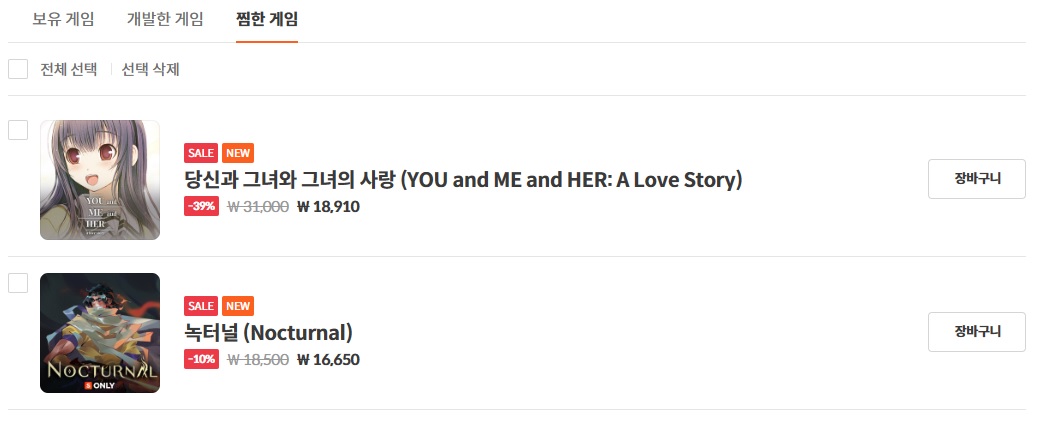Click the 선택 삭제 link

click(151, 69)
